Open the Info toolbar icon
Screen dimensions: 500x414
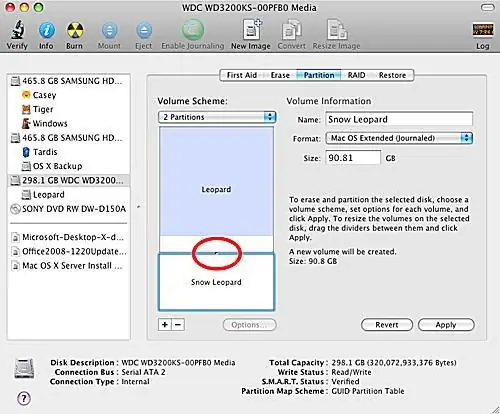point(46,30)
